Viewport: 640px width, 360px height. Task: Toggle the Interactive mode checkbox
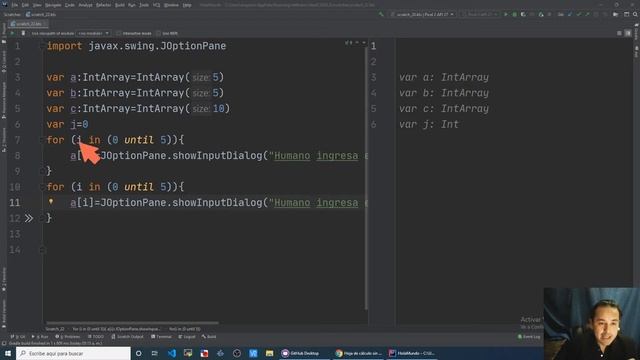119,33
